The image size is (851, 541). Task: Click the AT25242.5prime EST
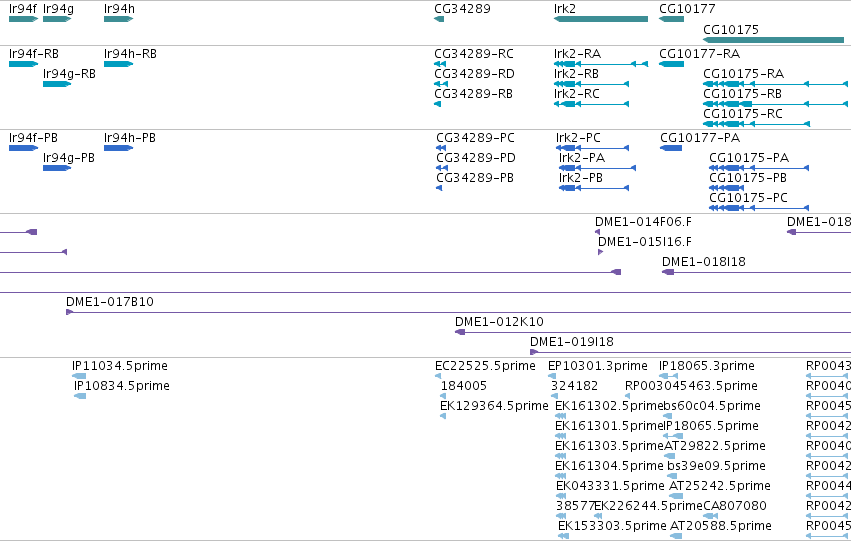676,496
